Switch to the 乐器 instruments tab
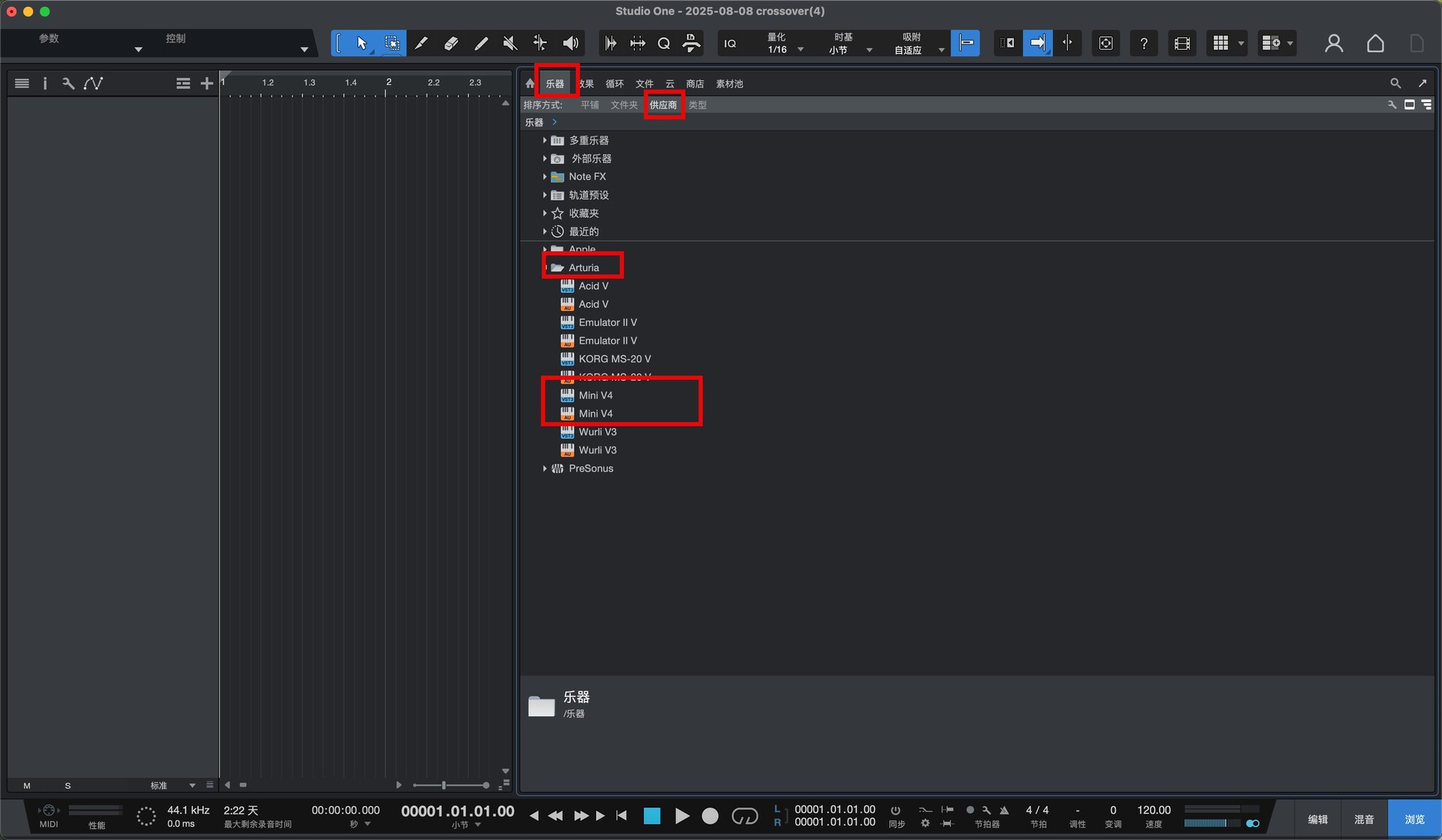This screenshot has width=1442, height=840. click(555, 84)
